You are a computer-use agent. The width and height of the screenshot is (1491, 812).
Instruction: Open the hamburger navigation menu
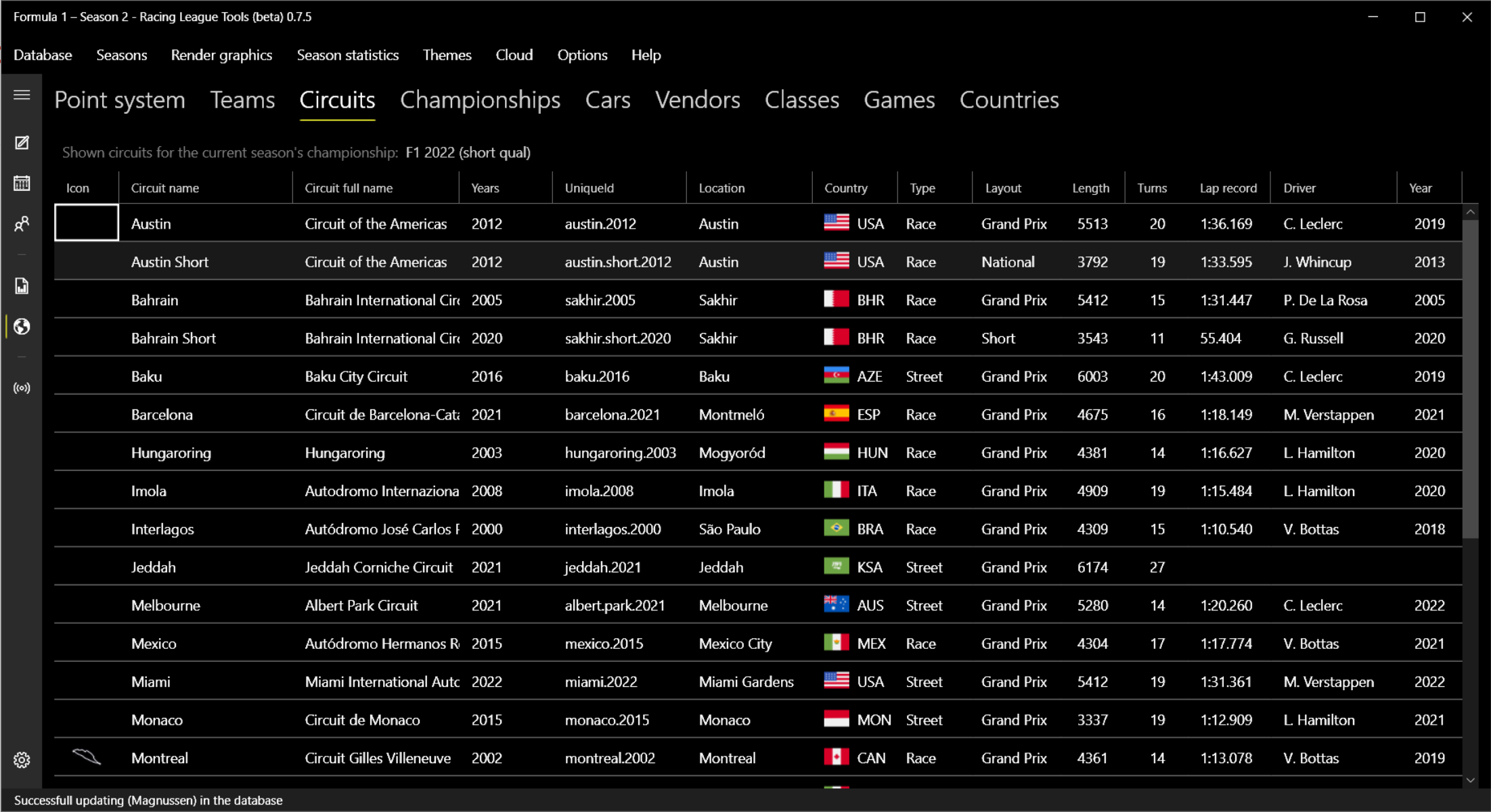pos(22,95)
